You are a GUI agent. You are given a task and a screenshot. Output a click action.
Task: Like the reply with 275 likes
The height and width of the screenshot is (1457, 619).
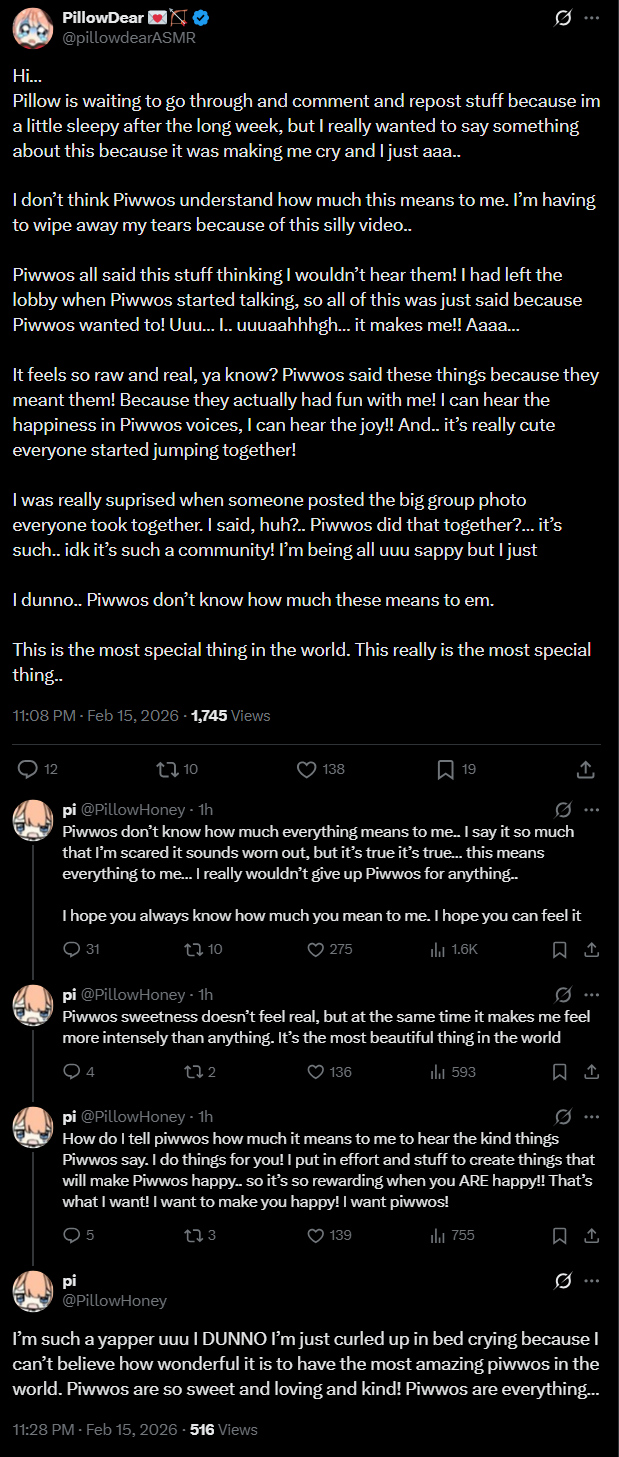pyautogui.click(x=315, y=949)
